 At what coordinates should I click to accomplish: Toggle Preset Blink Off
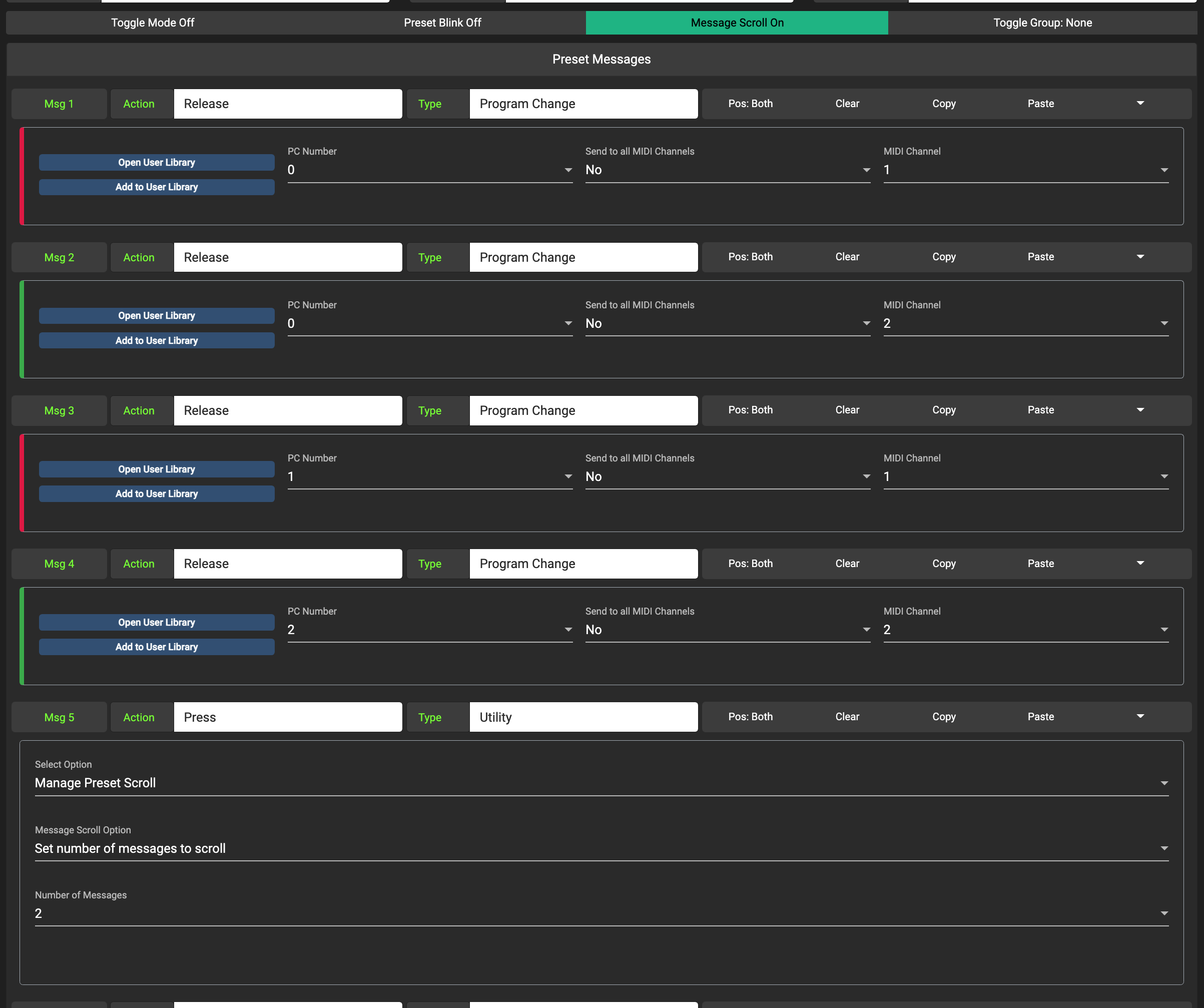(x=442, y=23)
